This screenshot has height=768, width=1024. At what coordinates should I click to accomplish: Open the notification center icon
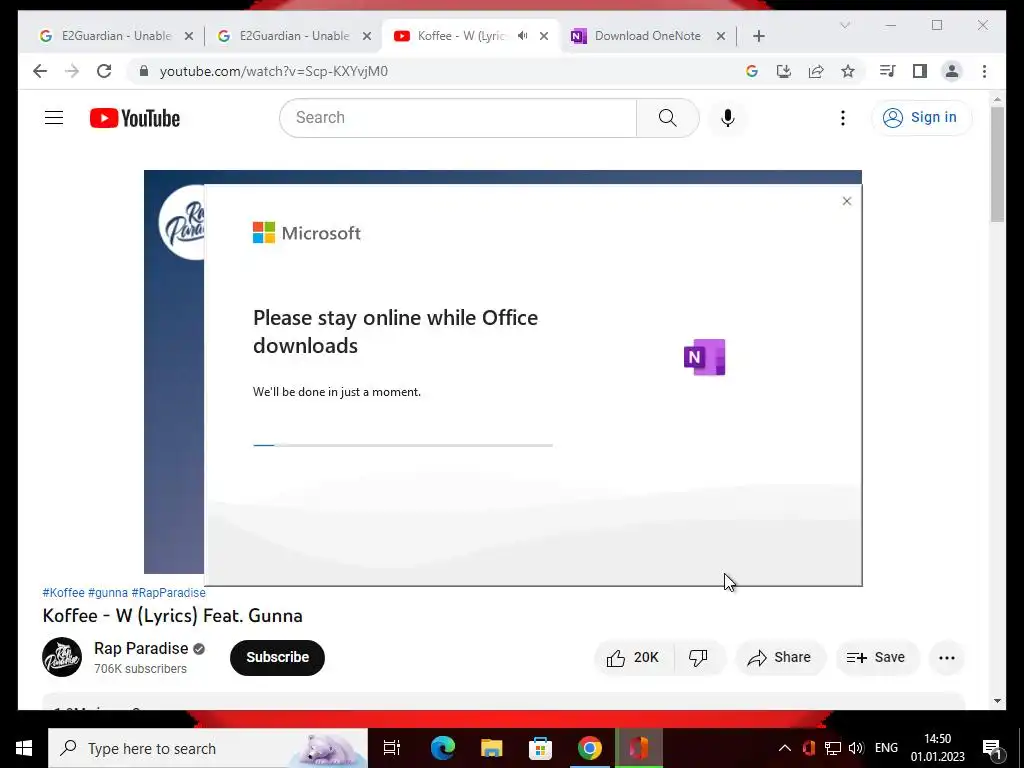(992, 749)
